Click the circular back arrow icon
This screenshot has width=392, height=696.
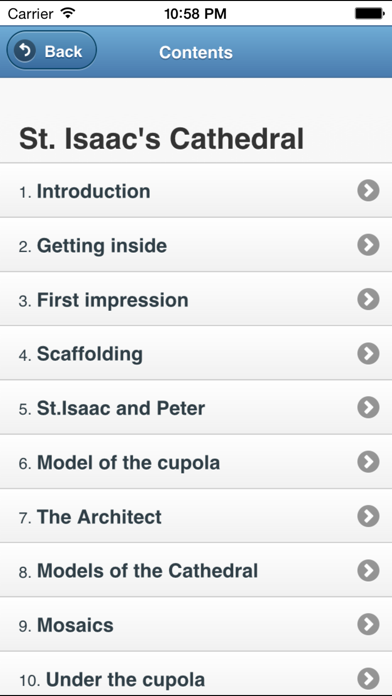click(24, 51)
